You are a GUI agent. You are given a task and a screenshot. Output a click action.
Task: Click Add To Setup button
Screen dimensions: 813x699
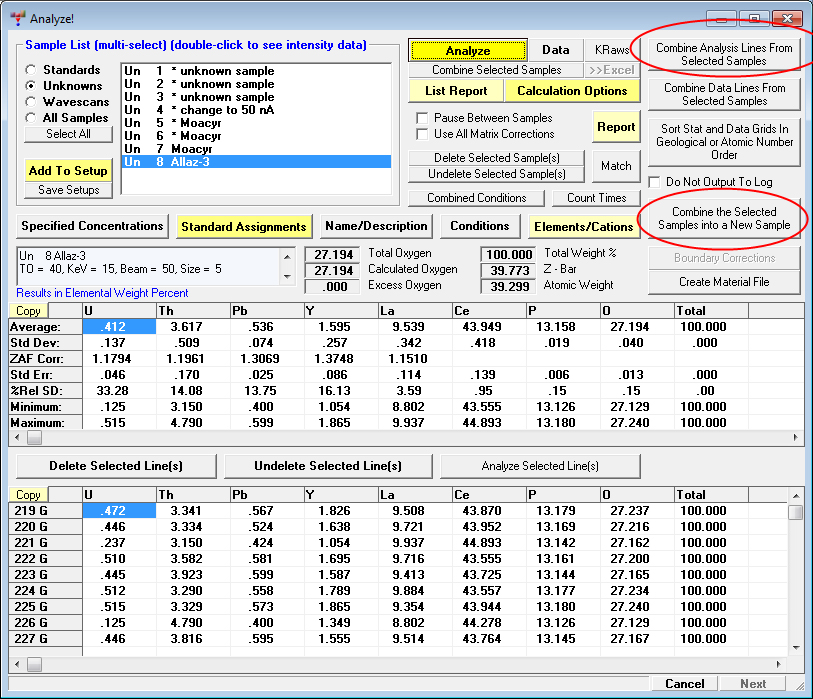click(68, 171)
